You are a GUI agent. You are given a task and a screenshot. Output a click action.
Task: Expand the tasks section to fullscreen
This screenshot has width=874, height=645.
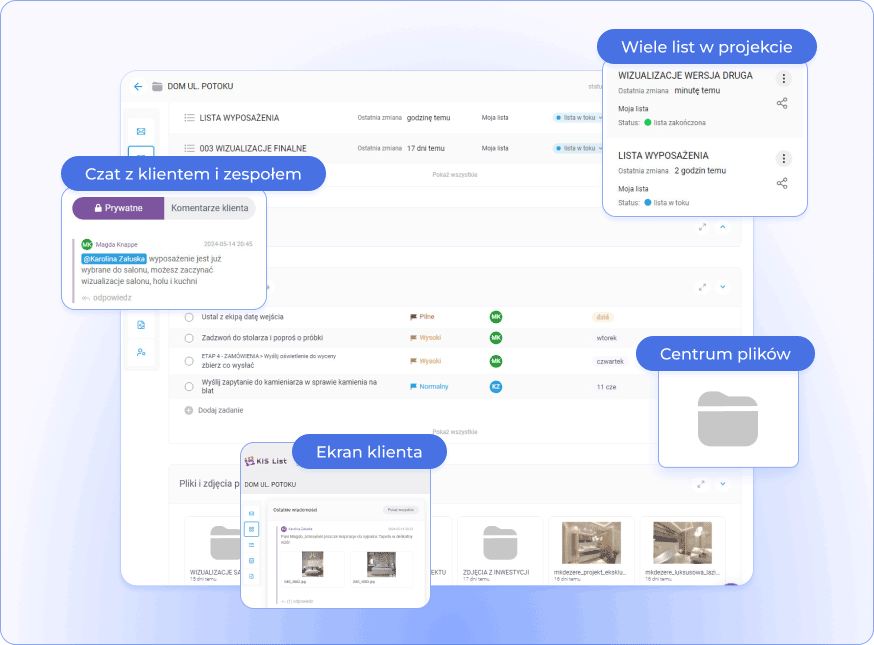702,287
